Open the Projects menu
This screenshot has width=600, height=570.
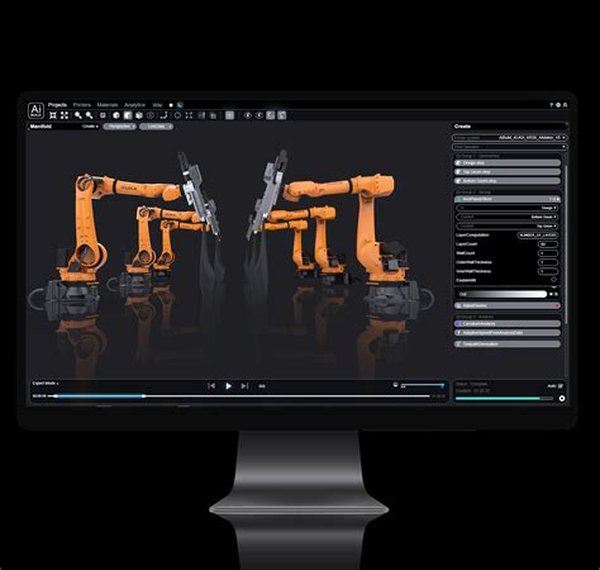pos(58,104)
